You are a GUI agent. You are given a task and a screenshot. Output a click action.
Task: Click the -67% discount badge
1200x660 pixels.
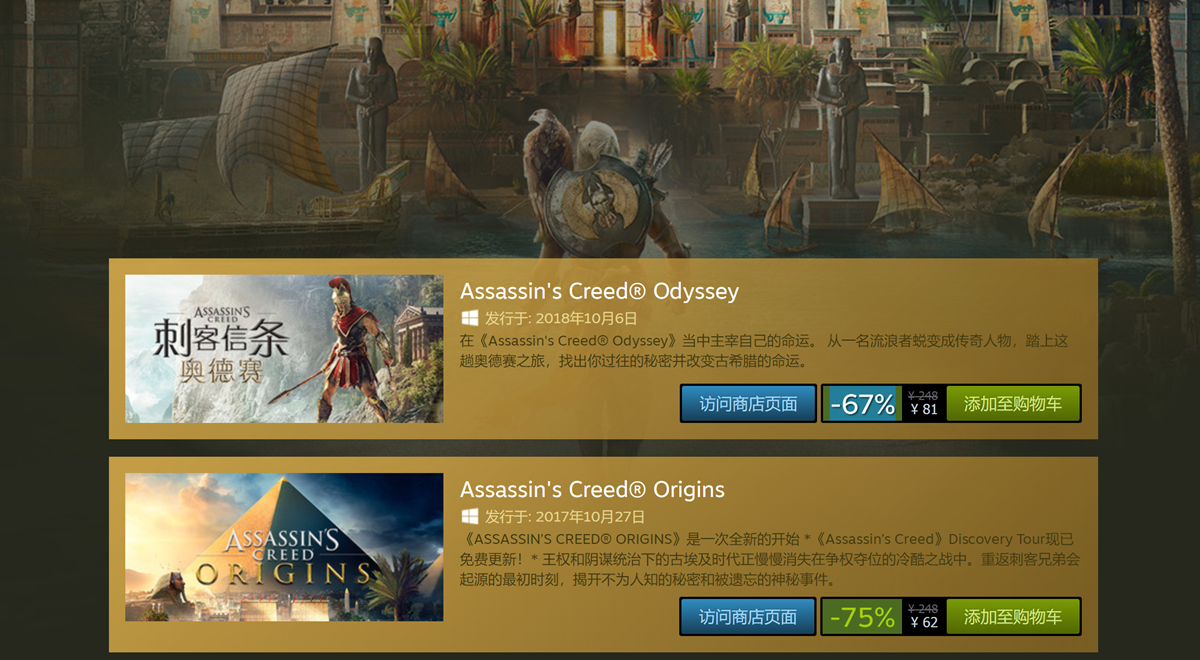coord(862,404)
